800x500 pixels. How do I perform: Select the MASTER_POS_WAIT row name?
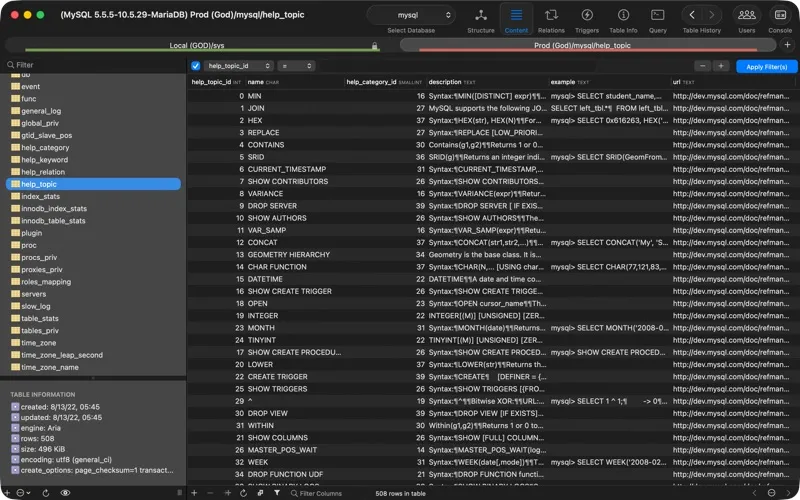click(282, 450)
